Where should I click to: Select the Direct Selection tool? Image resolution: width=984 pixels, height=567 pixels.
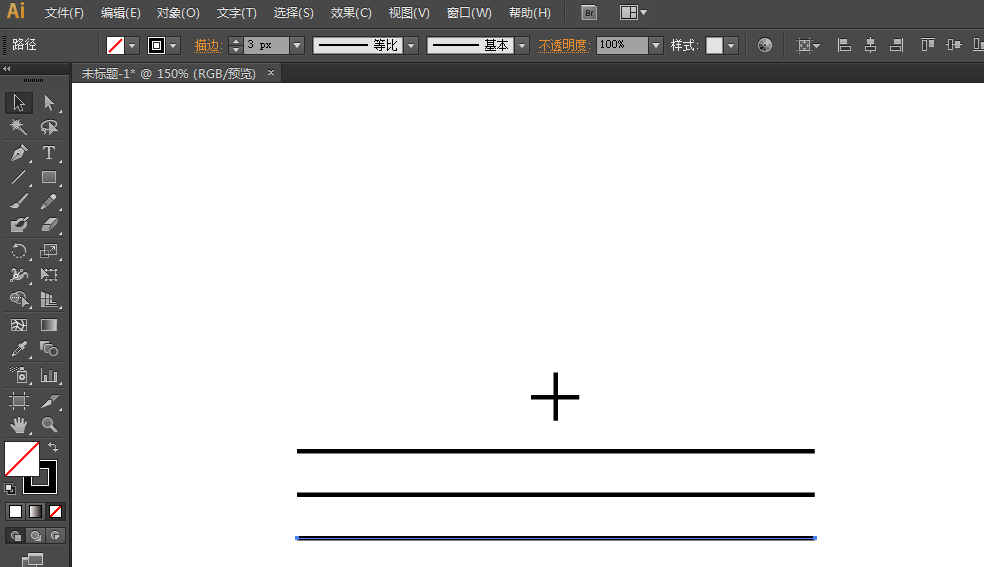49,102
